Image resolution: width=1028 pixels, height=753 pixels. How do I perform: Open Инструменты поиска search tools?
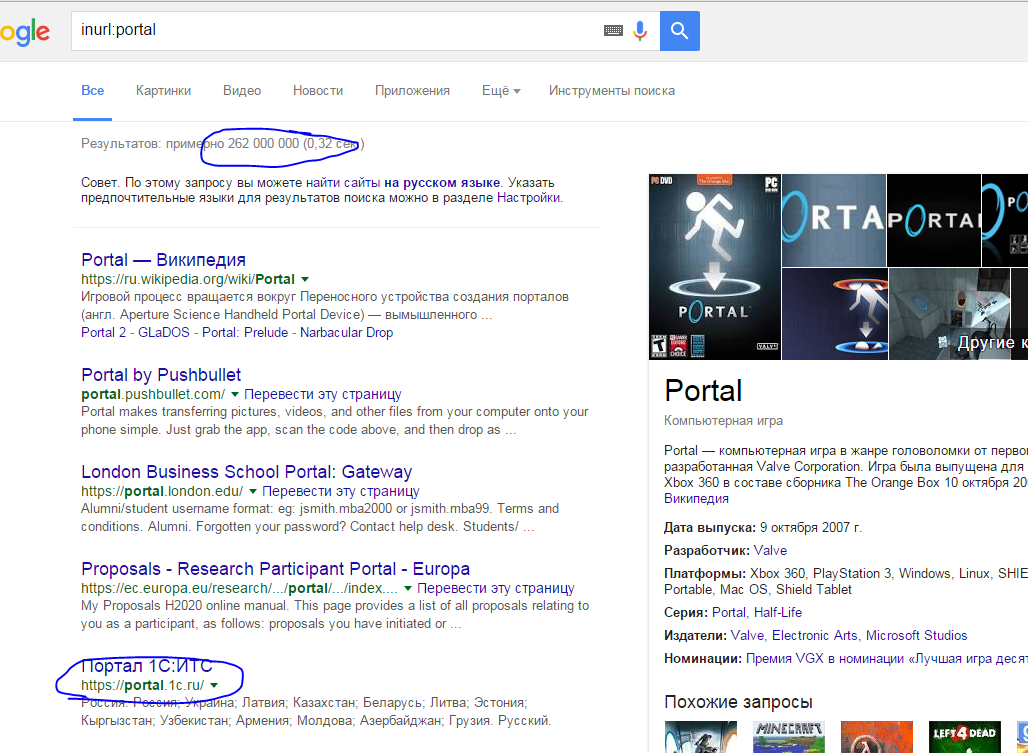[612, 90]
